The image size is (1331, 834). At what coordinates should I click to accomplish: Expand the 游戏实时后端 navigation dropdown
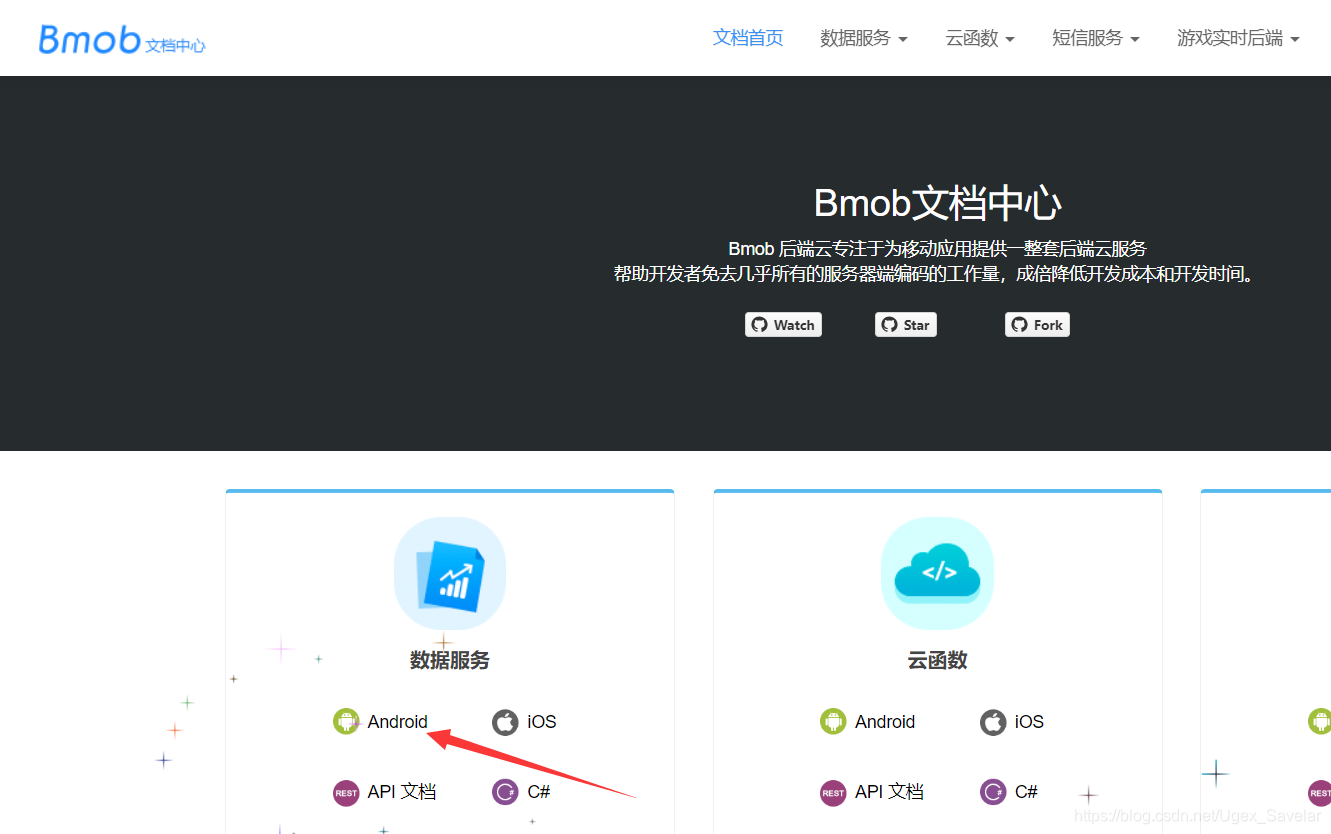(x=1238, y=38)
